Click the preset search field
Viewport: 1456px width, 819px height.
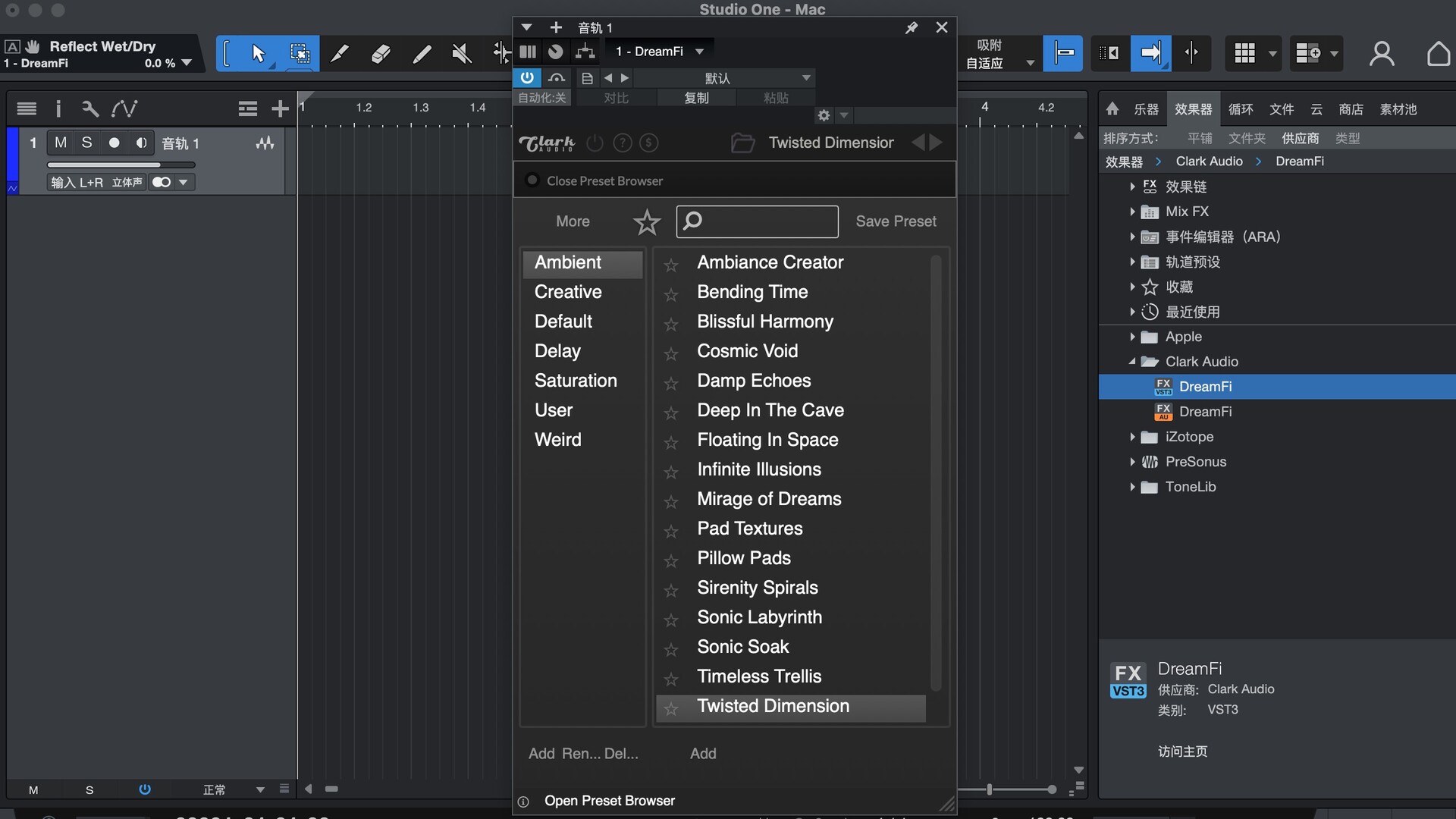[x=757, y=221]
